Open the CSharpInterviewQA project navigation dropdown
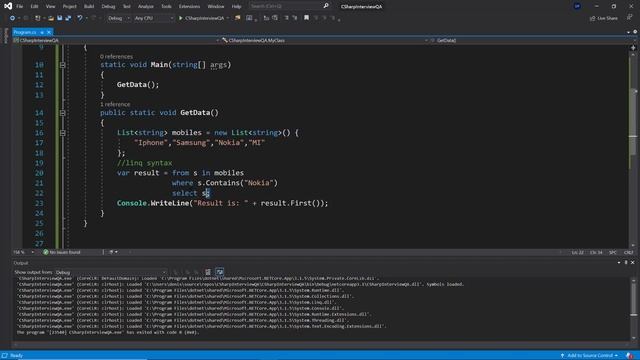 pyautogui.click(x=116, y=40)
